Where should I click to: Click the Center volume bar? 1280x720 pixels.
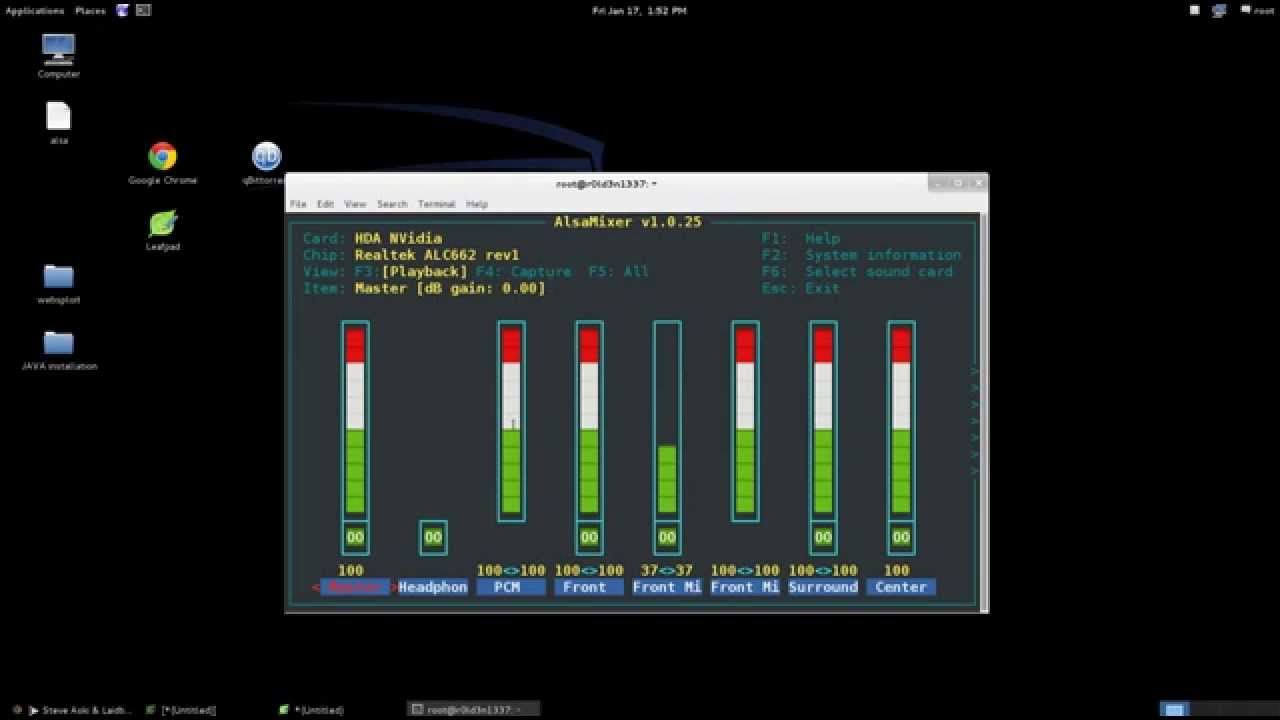[901, 421]
